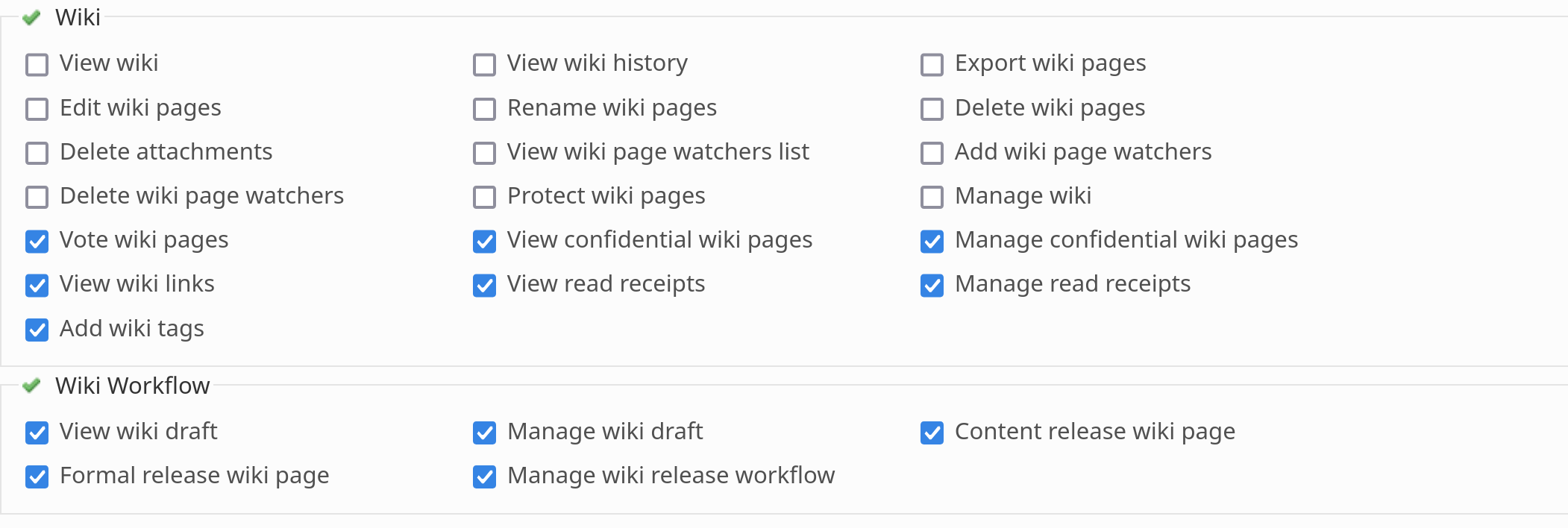1568x528 pixels.
Task: Disable the View read receipts permission
Action: 484,285
